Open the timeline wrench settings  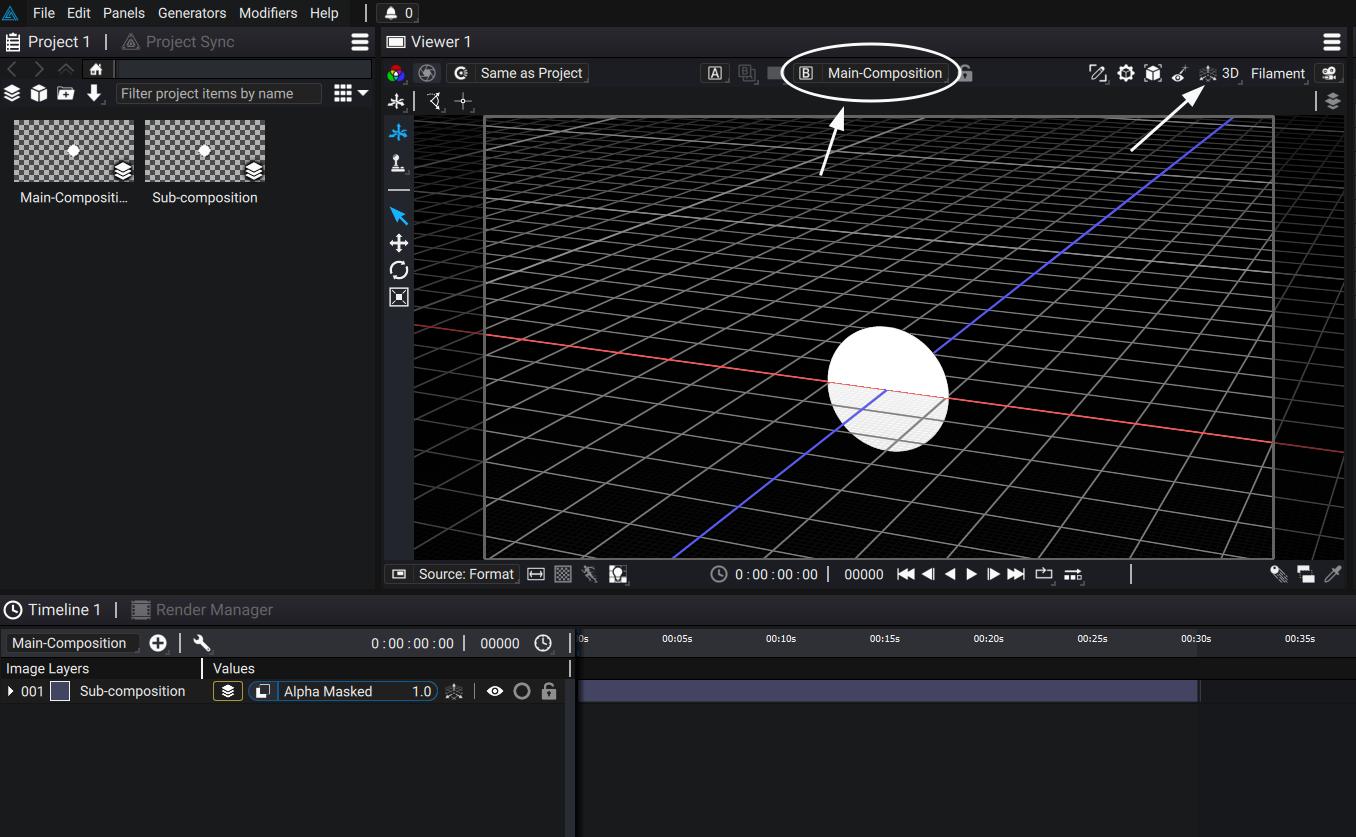202,643
